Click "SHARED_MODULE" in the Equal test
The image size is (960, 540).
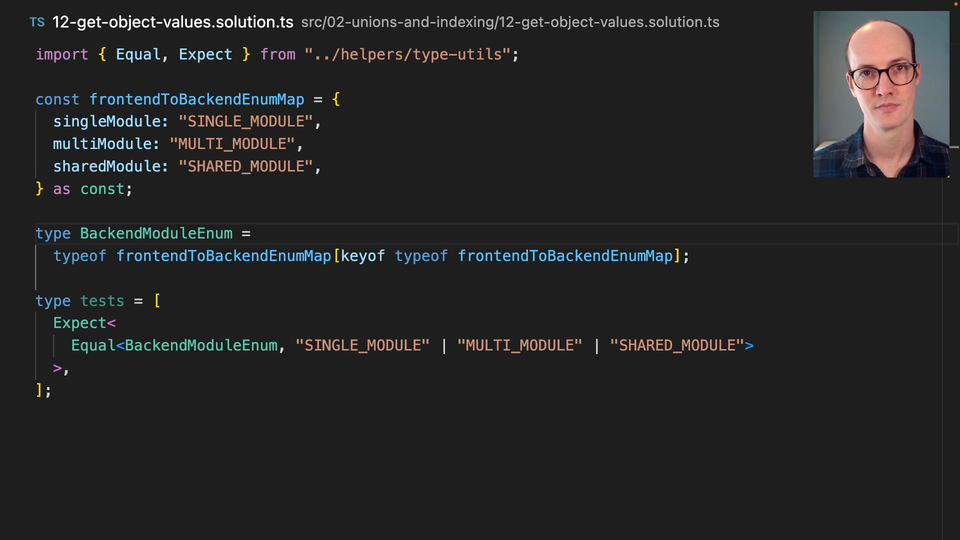coord(677,345)
